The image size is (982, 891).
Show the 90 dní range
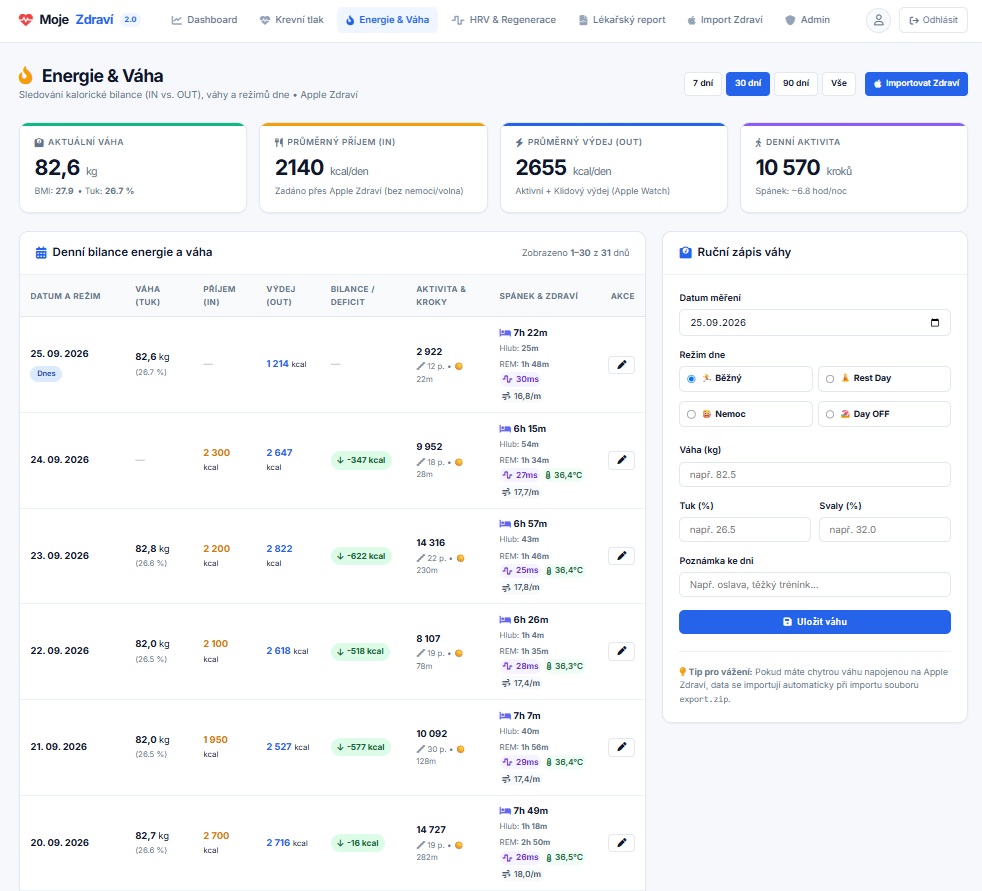click(796, 83)
